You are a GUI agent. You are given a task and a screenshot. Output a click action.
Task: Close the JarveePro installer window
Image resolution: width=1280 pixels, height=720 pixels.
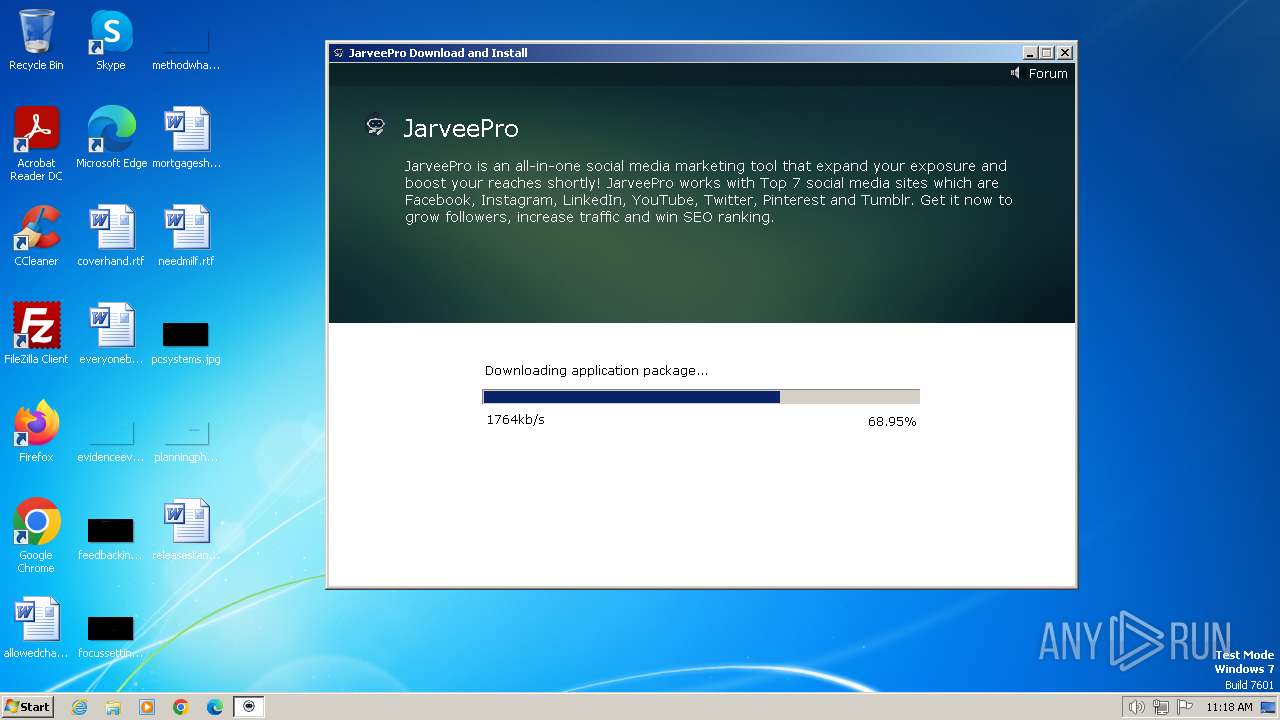pyautogui.click(x=1065, y=53)
